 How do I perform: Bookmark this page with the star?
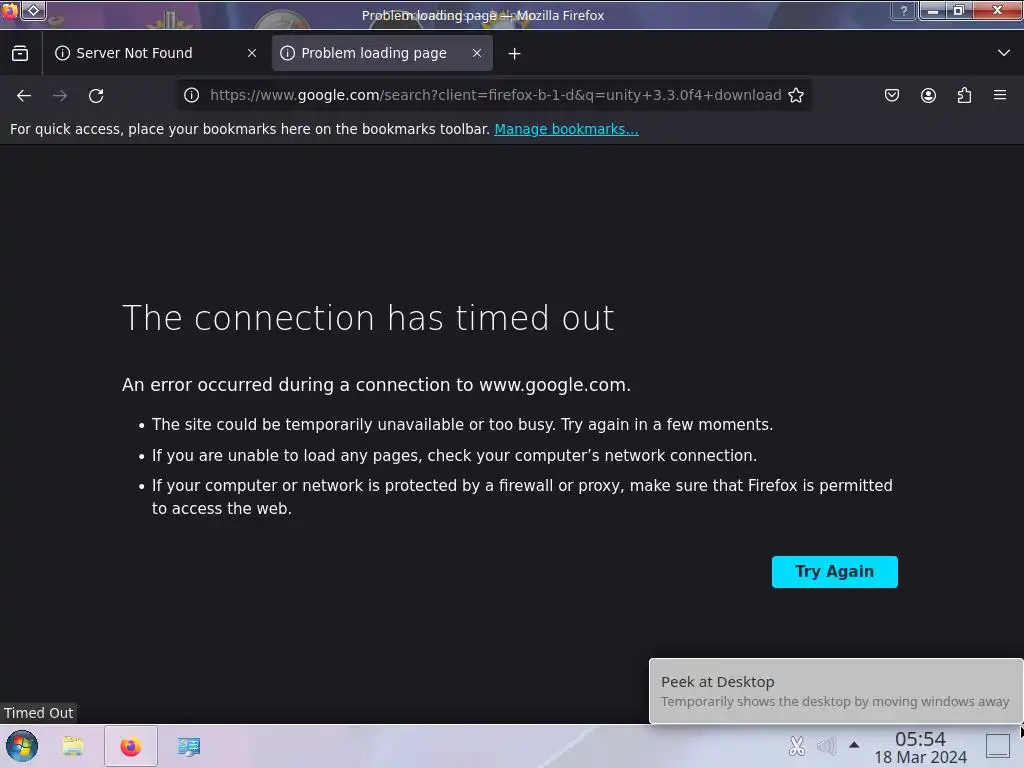pyautogui.click(x=795, y=95)
